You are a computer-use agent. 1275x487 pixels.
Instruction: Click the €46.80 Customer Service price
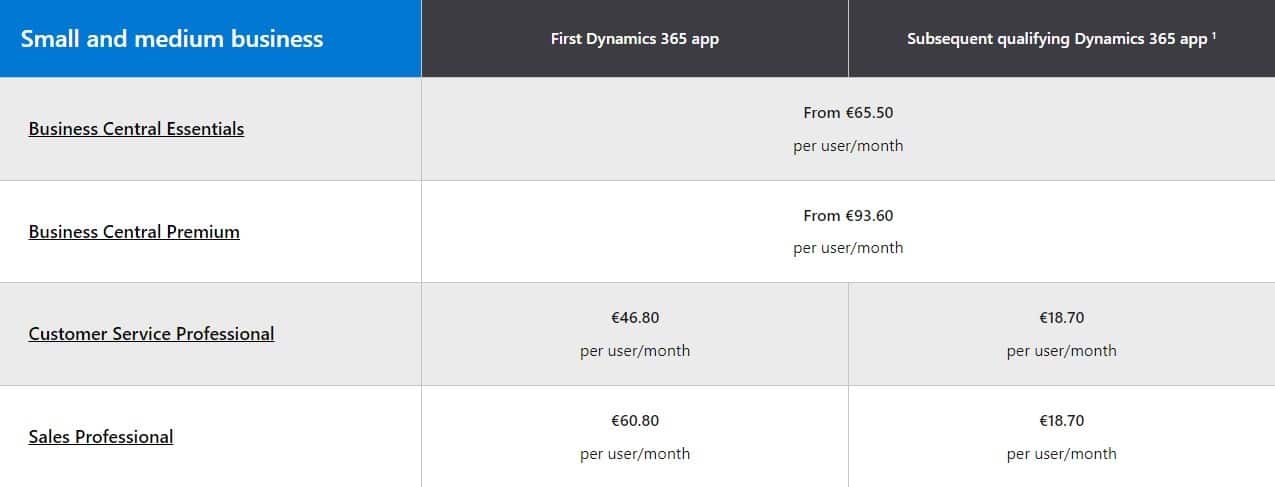click(x=635, y=318)
